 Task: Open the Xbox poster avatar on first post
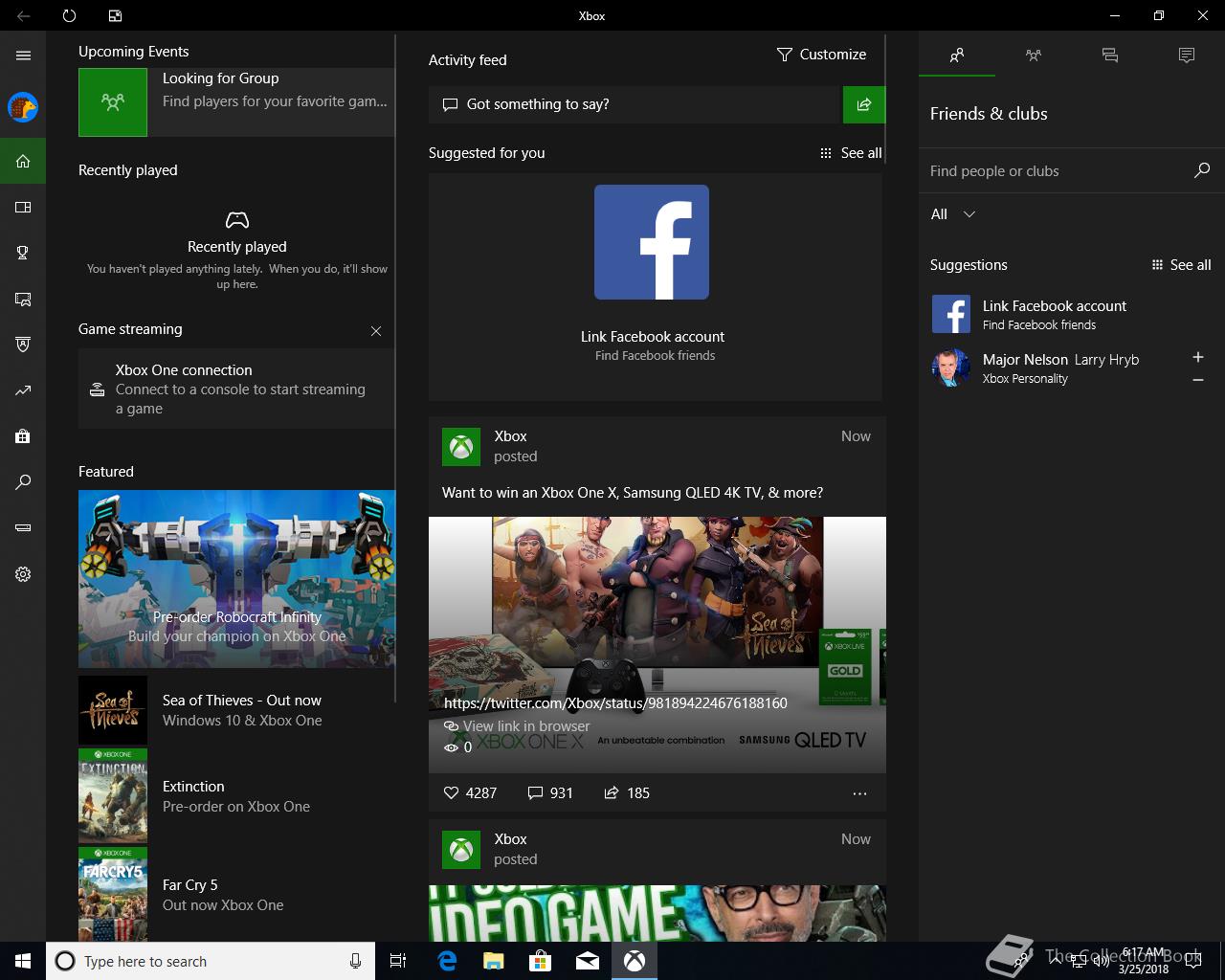click(461, 447)
